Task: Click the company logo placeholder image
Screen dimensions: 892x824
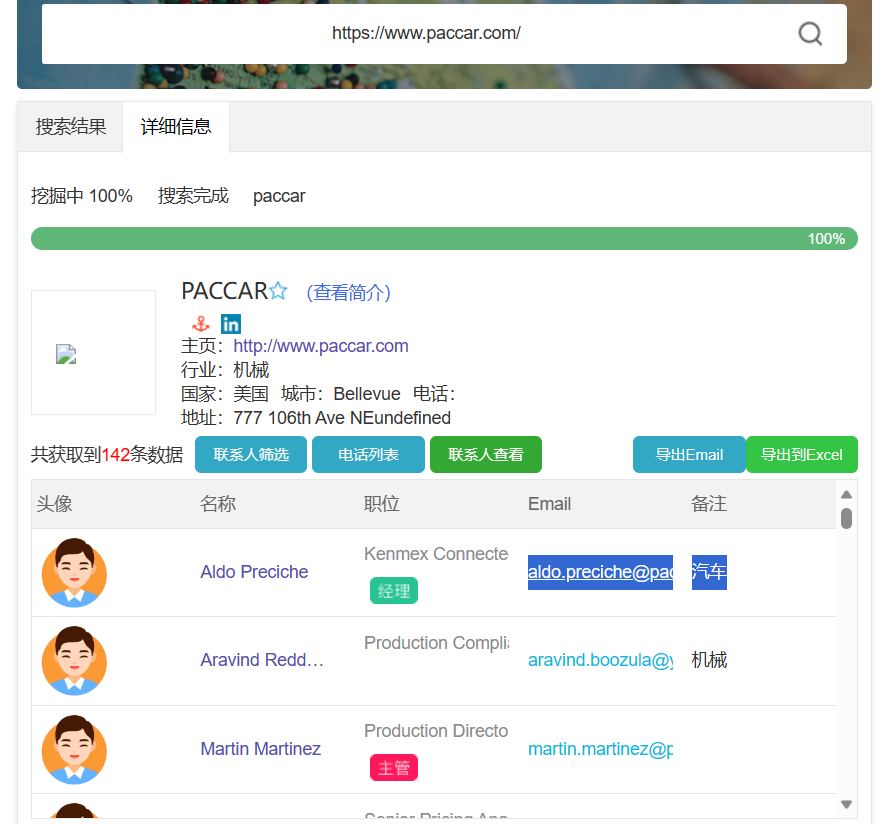Action: click(67, 354)
